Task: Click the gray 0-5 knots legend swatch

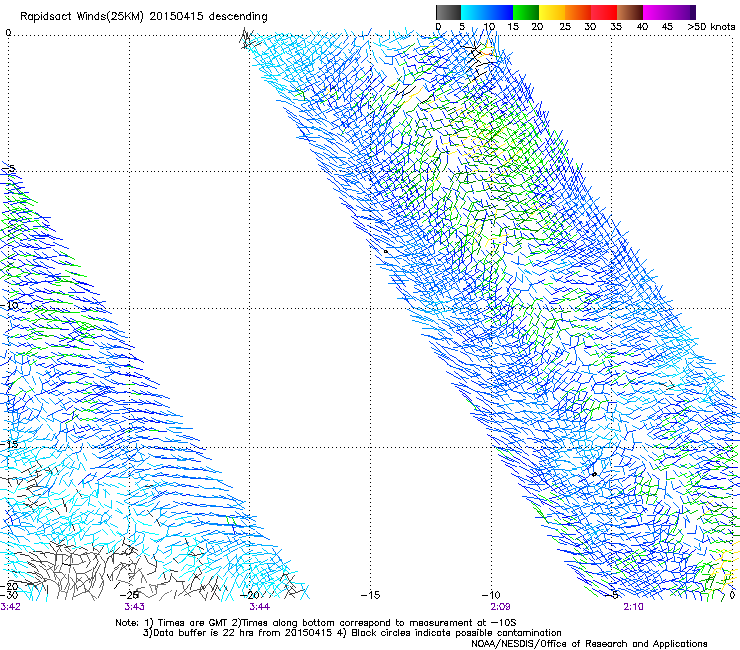Action: click(448, 12)
